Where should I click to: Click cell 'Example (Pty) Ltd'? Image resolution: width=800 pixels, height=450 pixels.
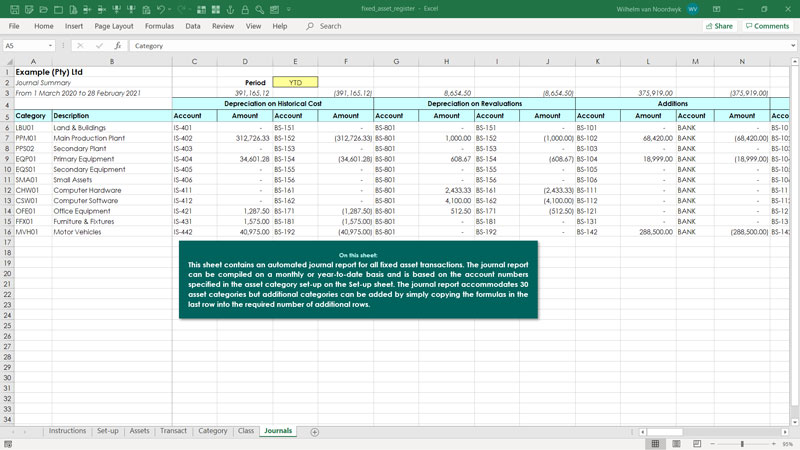(x=49, y=72)
